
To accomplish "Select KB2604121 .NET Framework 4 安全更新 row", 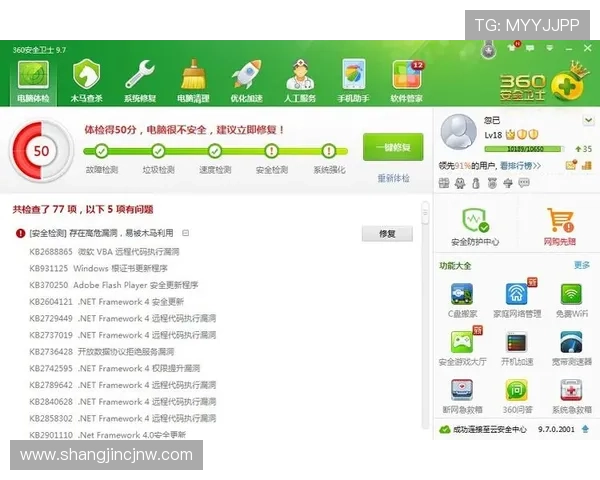I will pos(106,302).
